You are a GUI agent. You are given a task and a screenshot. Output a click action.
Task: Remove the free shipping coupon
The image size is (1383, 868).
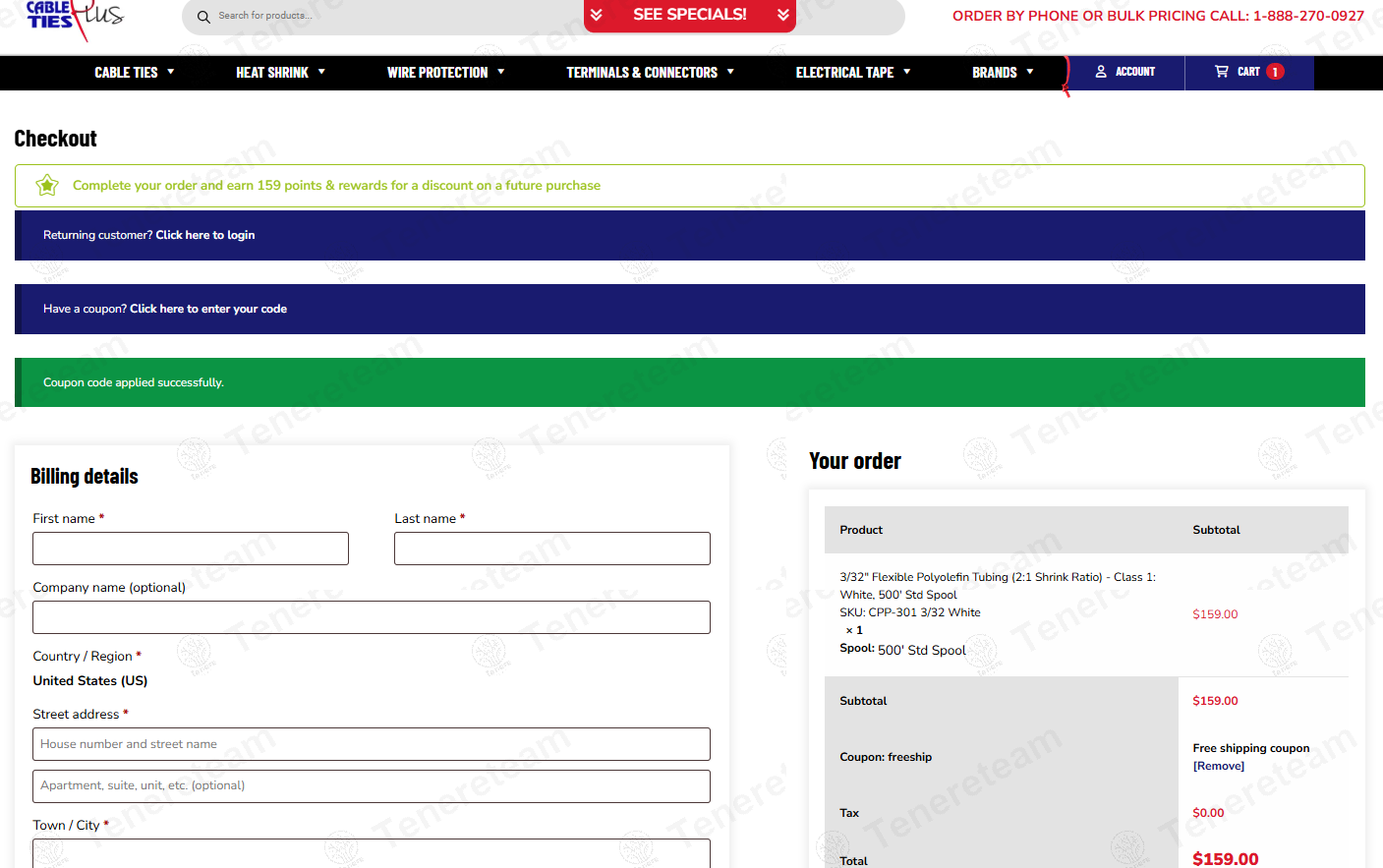point(1218,766)
